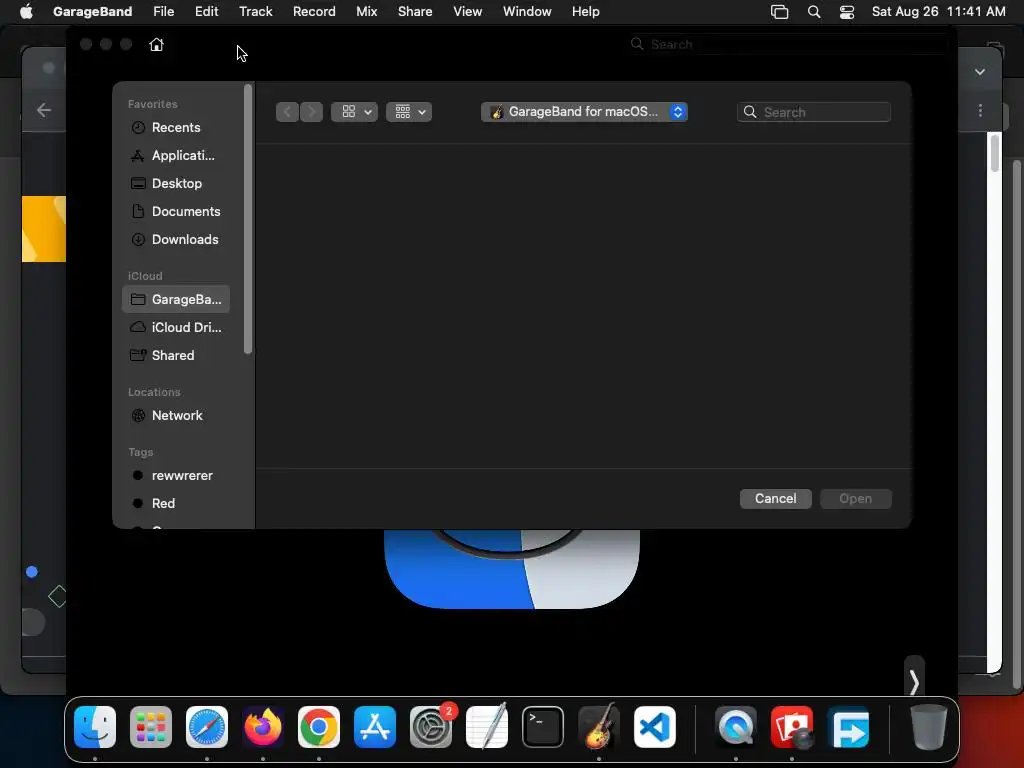
Task: Filter by the Red tag
Action: (175, 504)
